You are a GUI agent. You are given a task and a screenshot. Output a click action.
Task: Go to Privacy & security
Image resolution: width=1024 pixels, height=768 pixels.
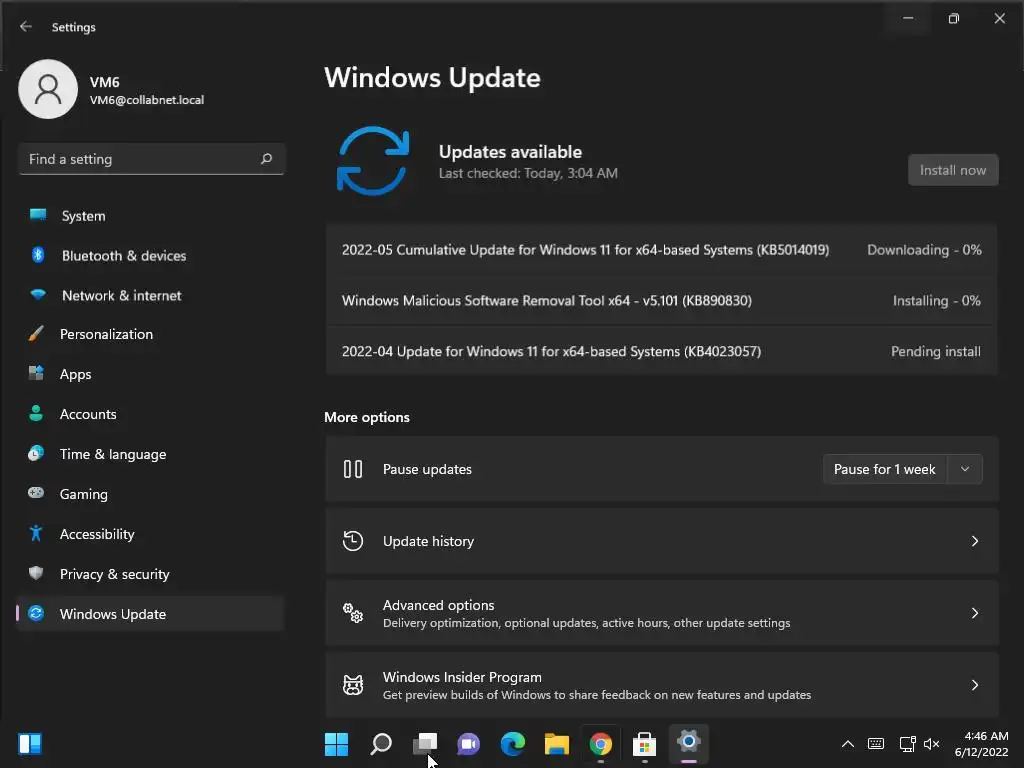coord(150,574)
